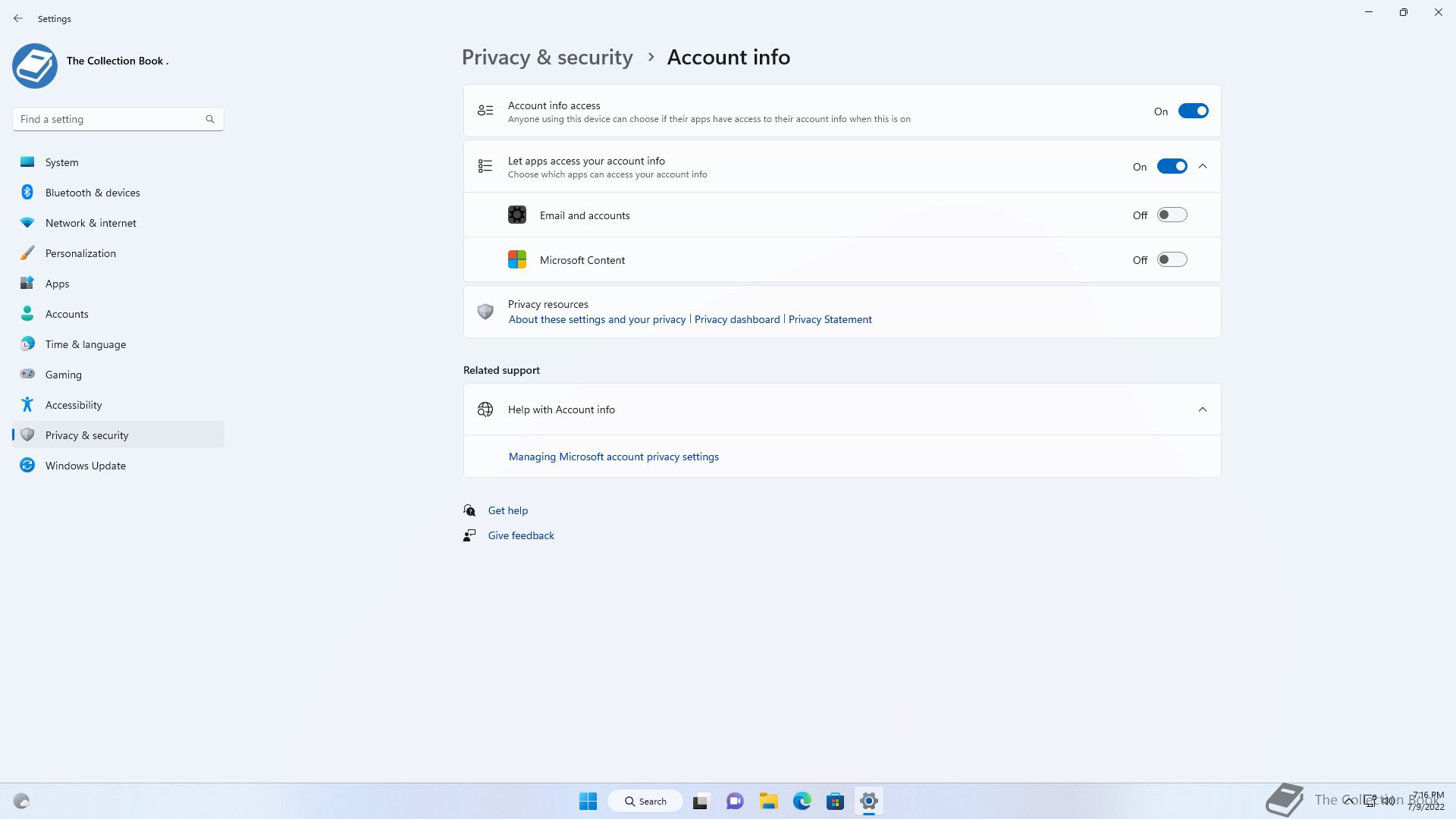Select Accessibility in the sidebar
The height and width of the screenshot is (819, 1456).
click(x=118, y=405)
